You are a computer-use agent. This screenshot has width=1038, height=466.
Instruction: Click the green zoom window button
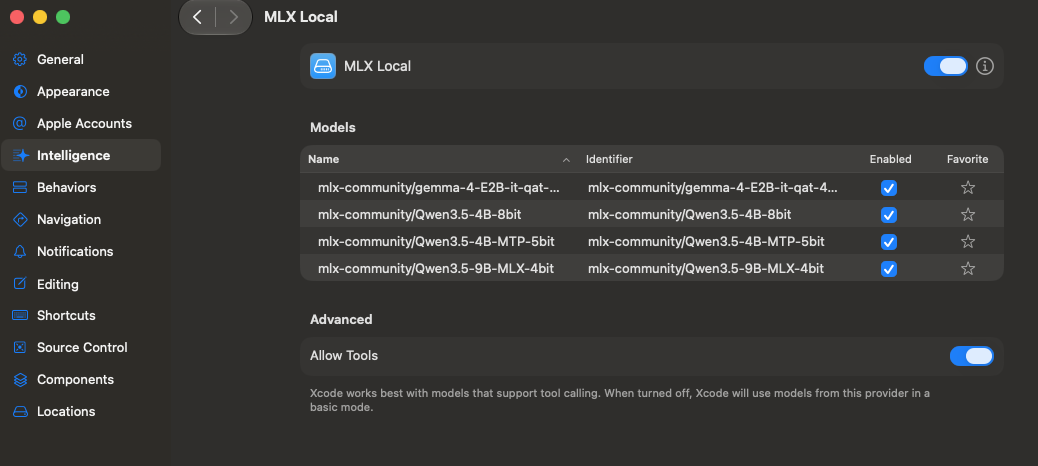(x=63, y=17)
